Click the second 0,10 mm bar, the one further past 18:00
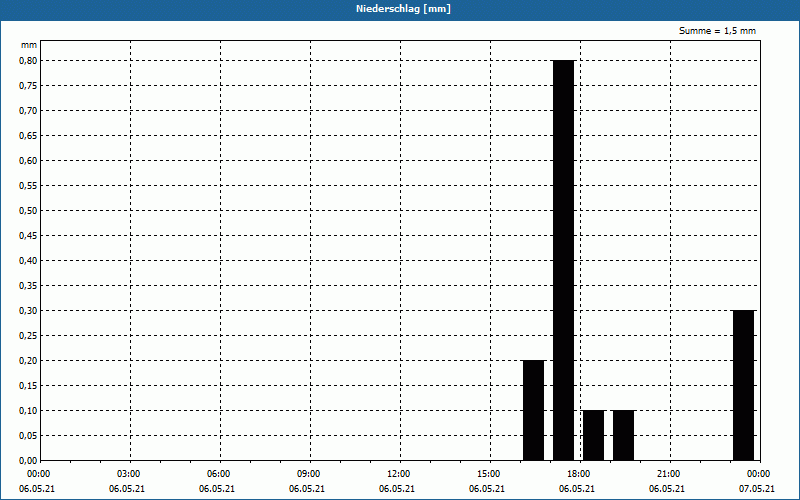The width and height of the screenshot is (800, 500). (x=623, y=435)
